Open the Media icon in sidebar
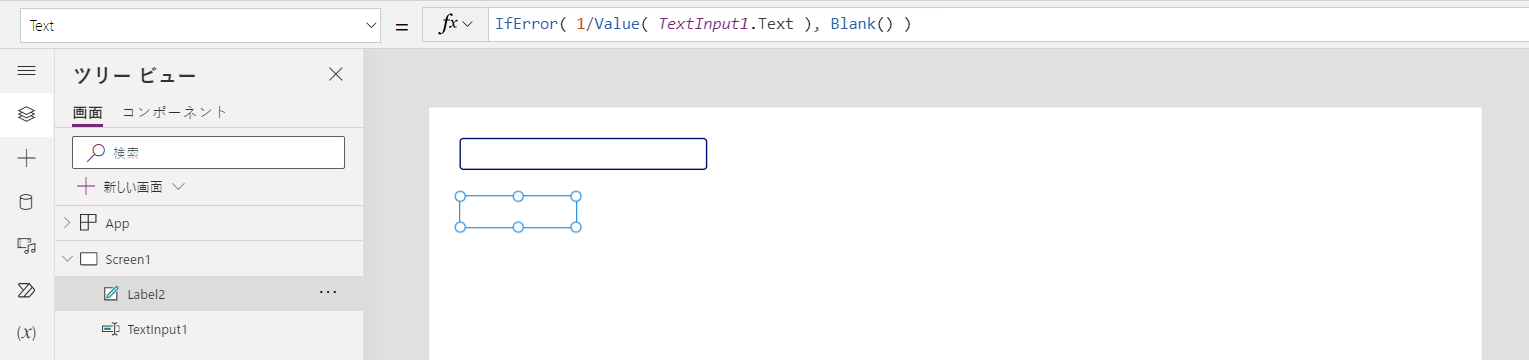Screen dimensions: 1529x360 tap(27, 246)
